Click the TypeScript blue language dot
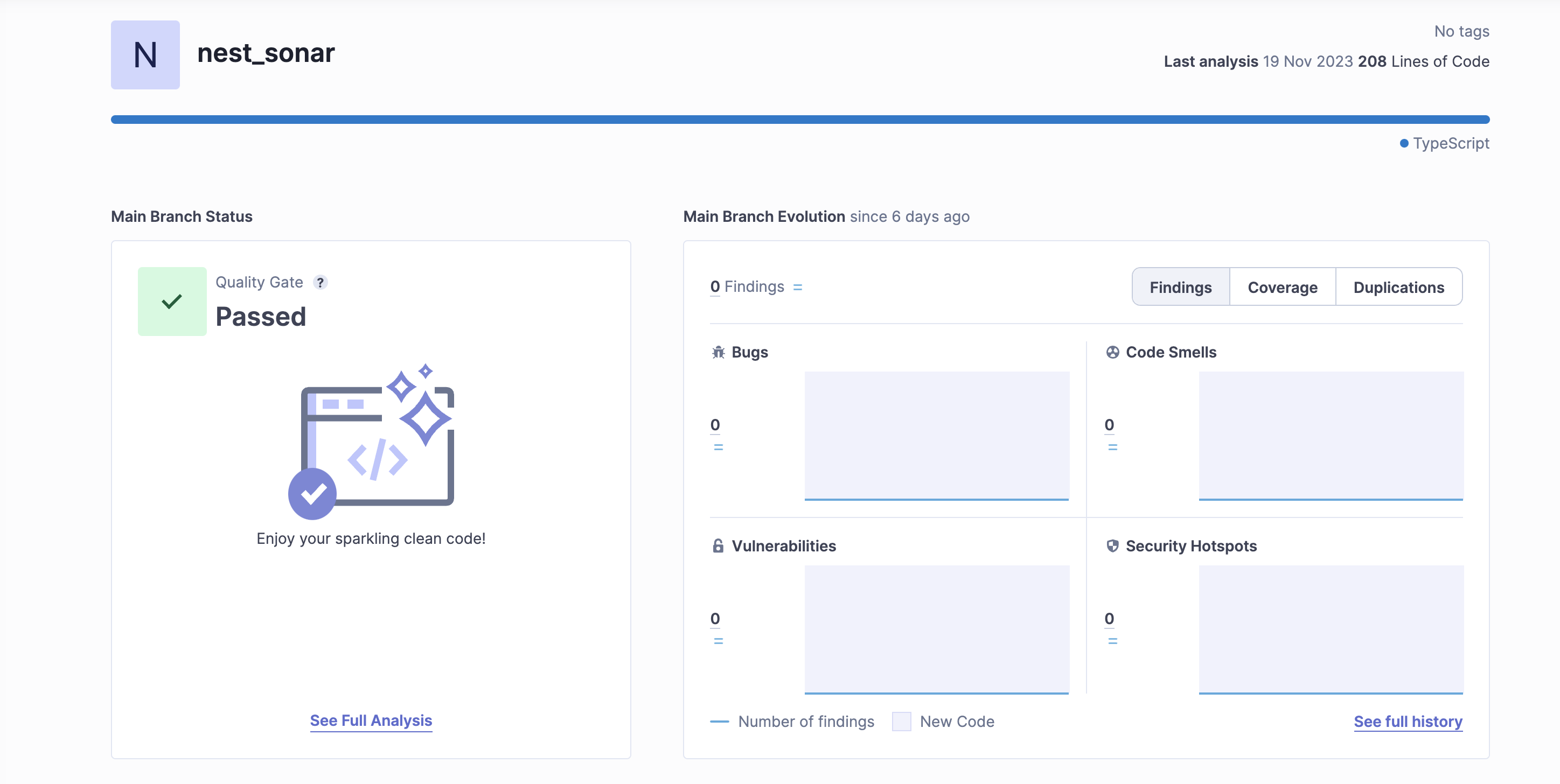Screen dimensions: 1560x784 tap(1404, 143)
